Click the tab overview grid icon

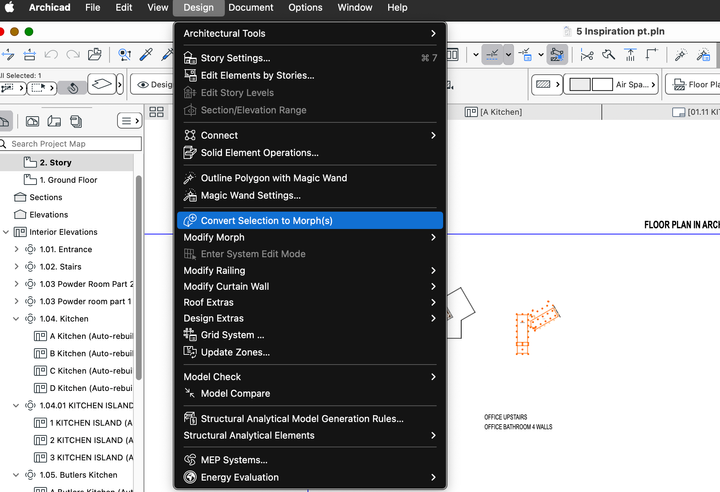(x=156, y=112)
